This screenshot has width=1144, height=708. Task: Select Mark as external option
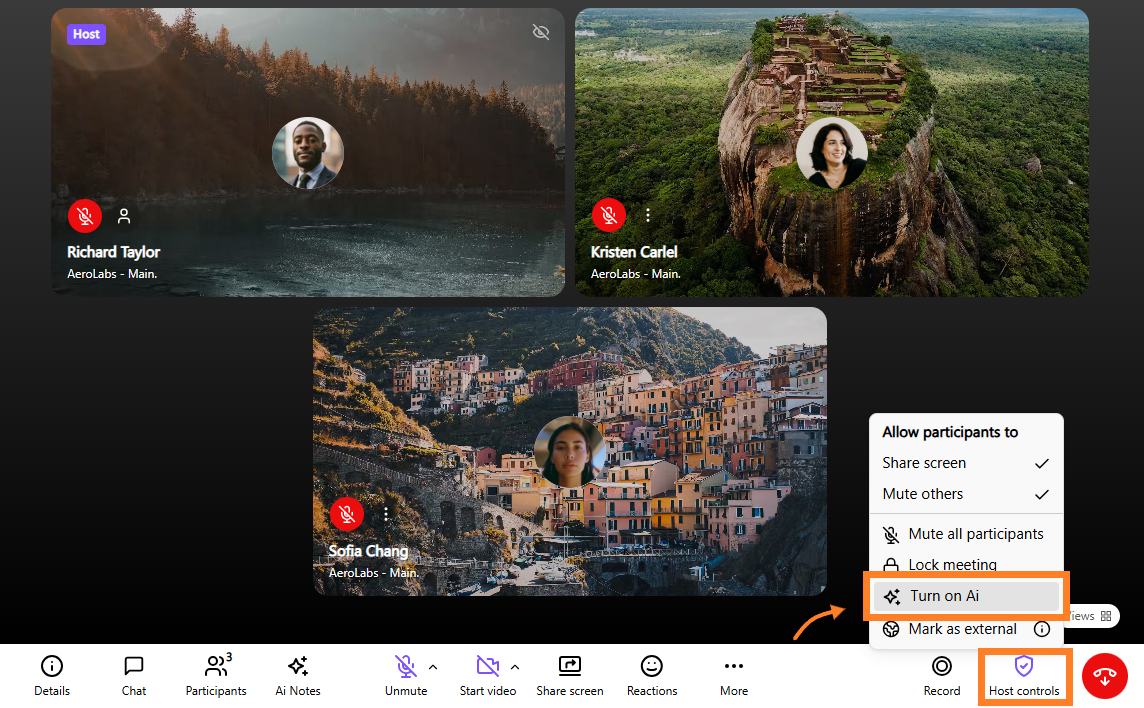(x=950, y=629)
